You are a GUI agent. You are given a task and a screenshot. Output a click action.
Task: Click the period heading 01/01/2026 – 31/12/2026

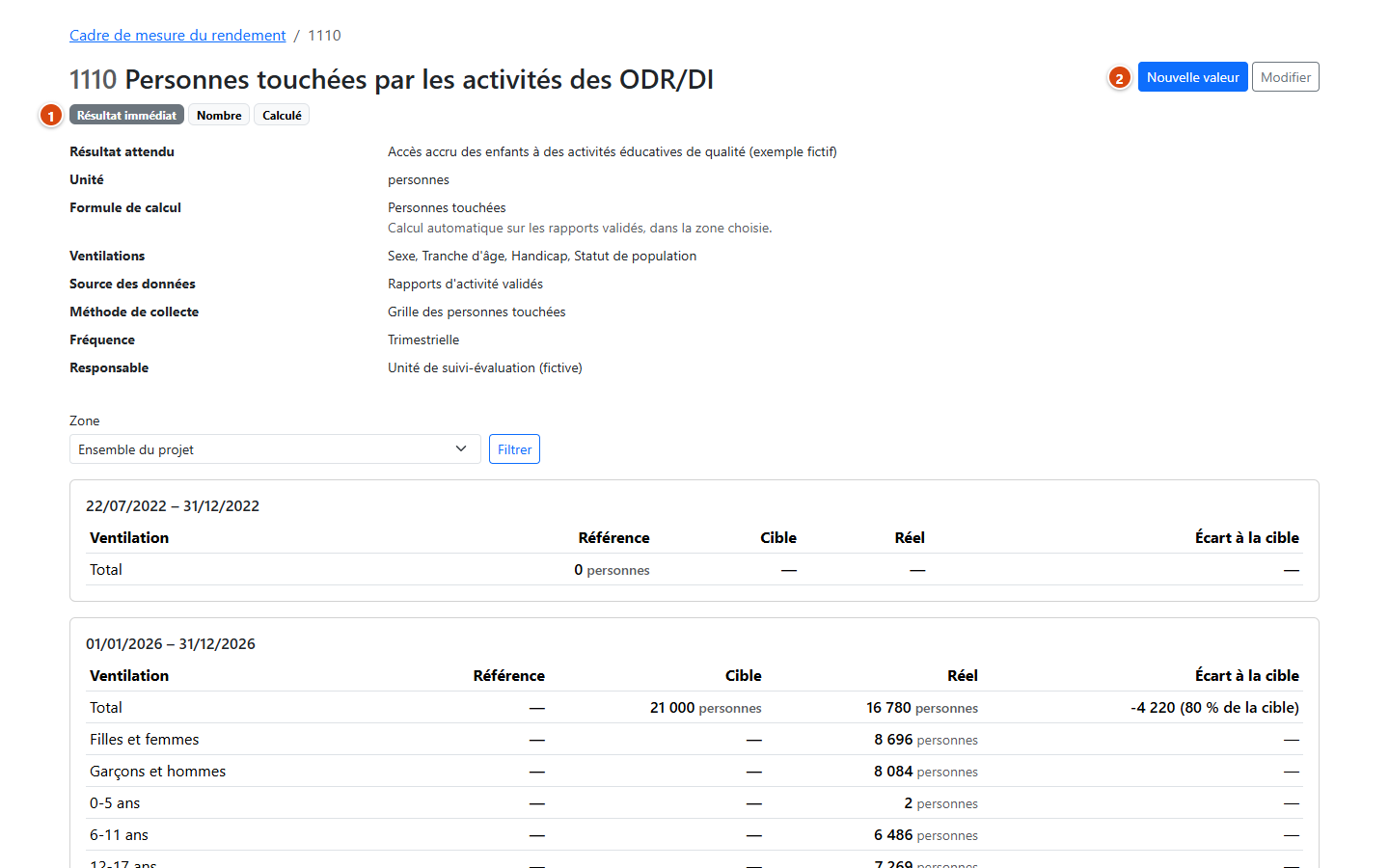point(171,644)
